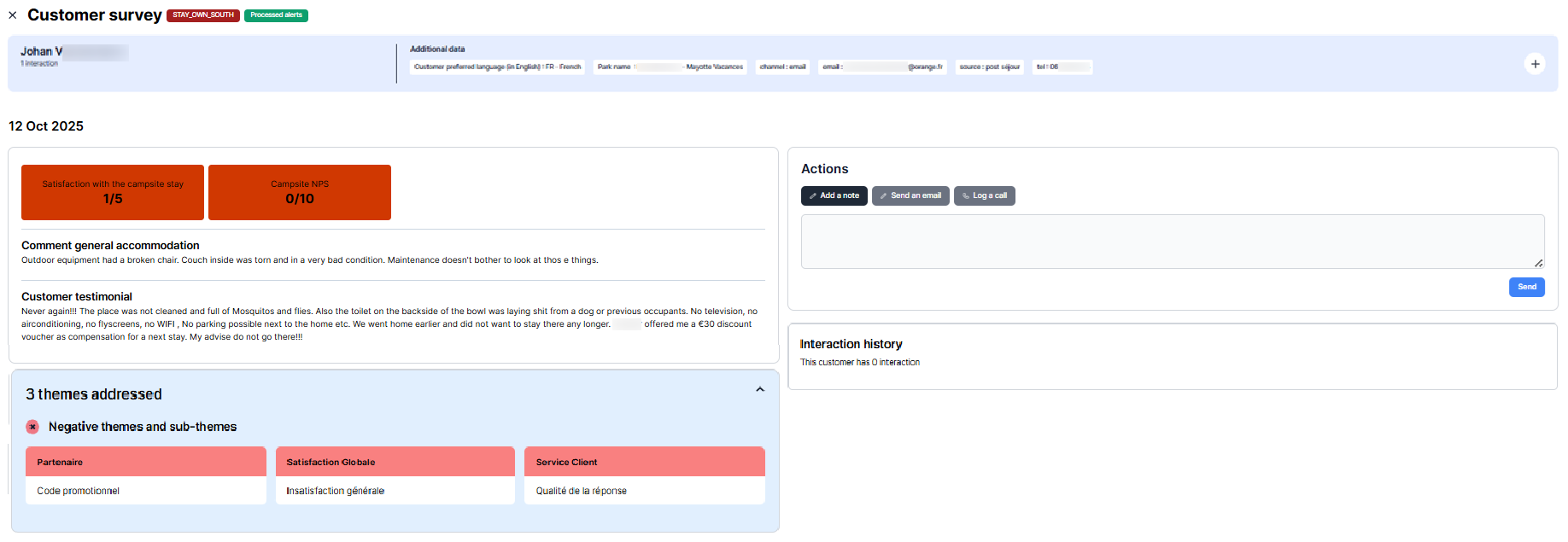Viewport: 1568px width, 542px height.
Task: Collapse the 3 themes addressed section
Action: pyautogui.click(x=759, y=390)
